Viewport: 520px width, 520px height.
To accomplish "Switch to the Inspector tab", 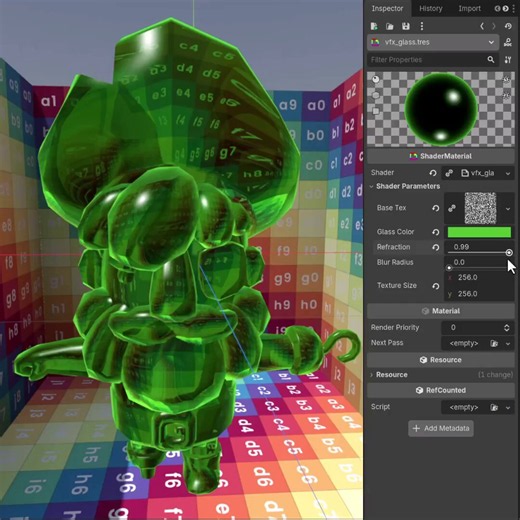I will [x=387, y=9].
